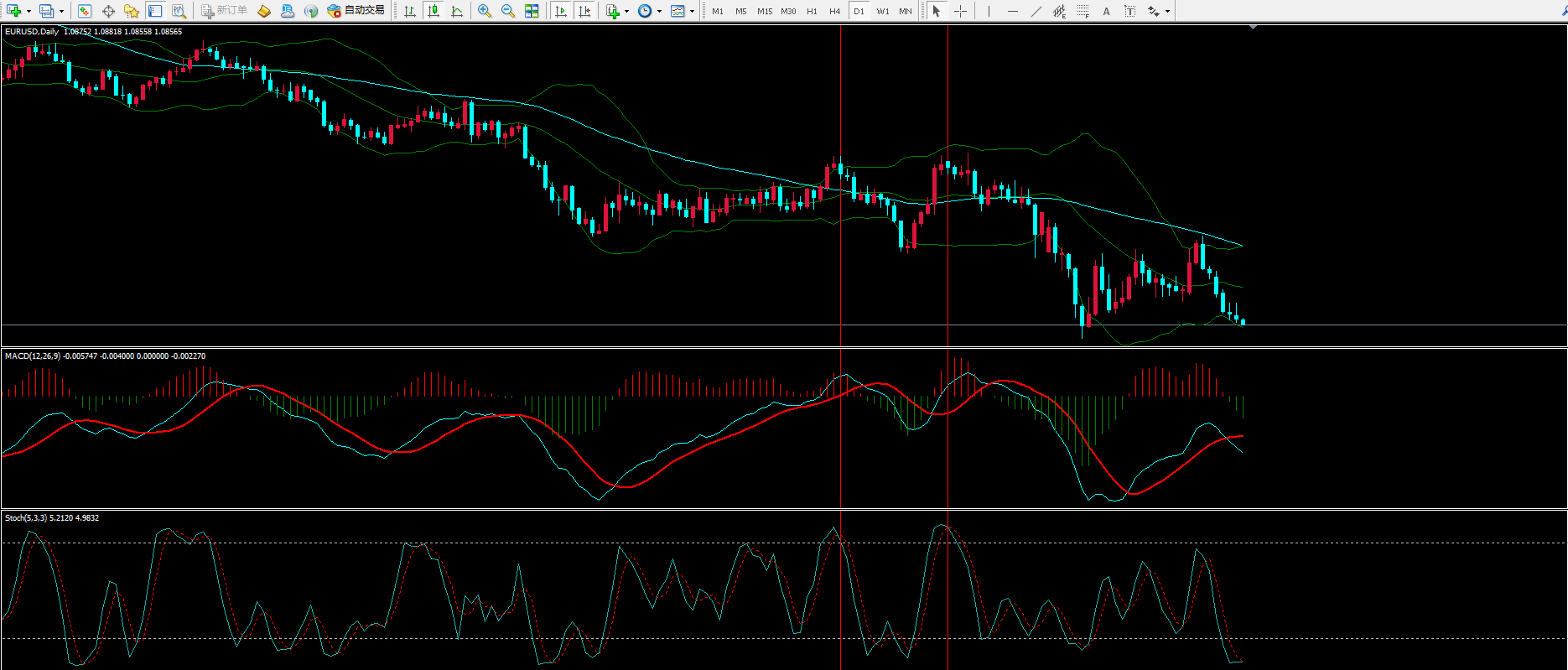Switch chart to candlestick mode
The width and height of the screenshot is (1568, 670).
(434, 11)
